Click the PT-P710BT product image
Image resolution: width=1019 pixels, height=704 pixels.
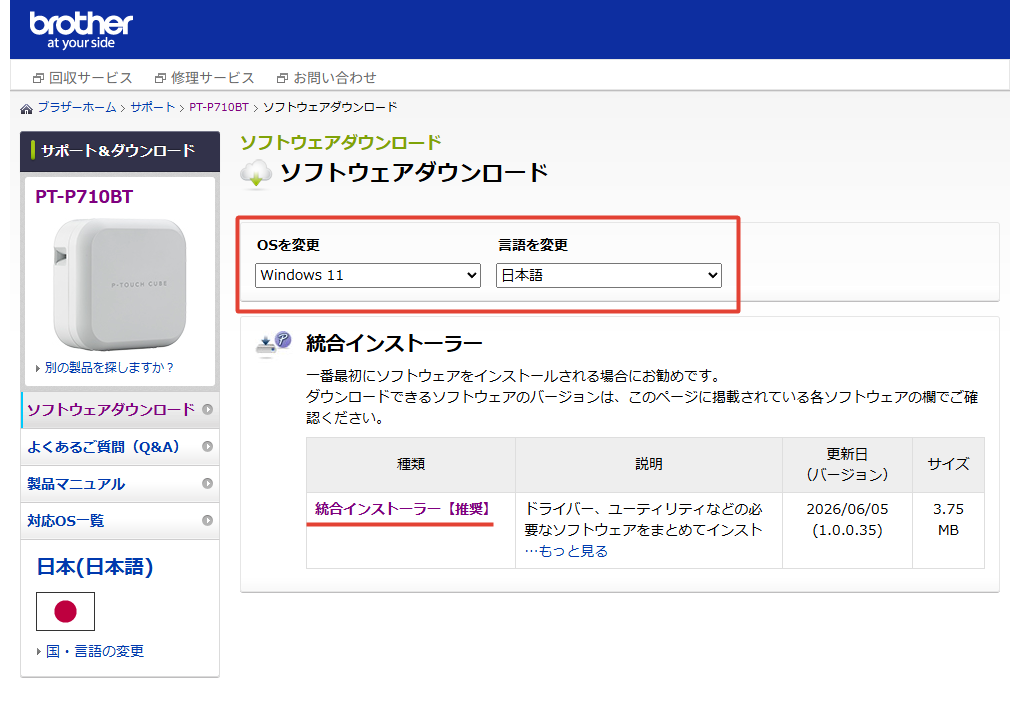(120, 285)
